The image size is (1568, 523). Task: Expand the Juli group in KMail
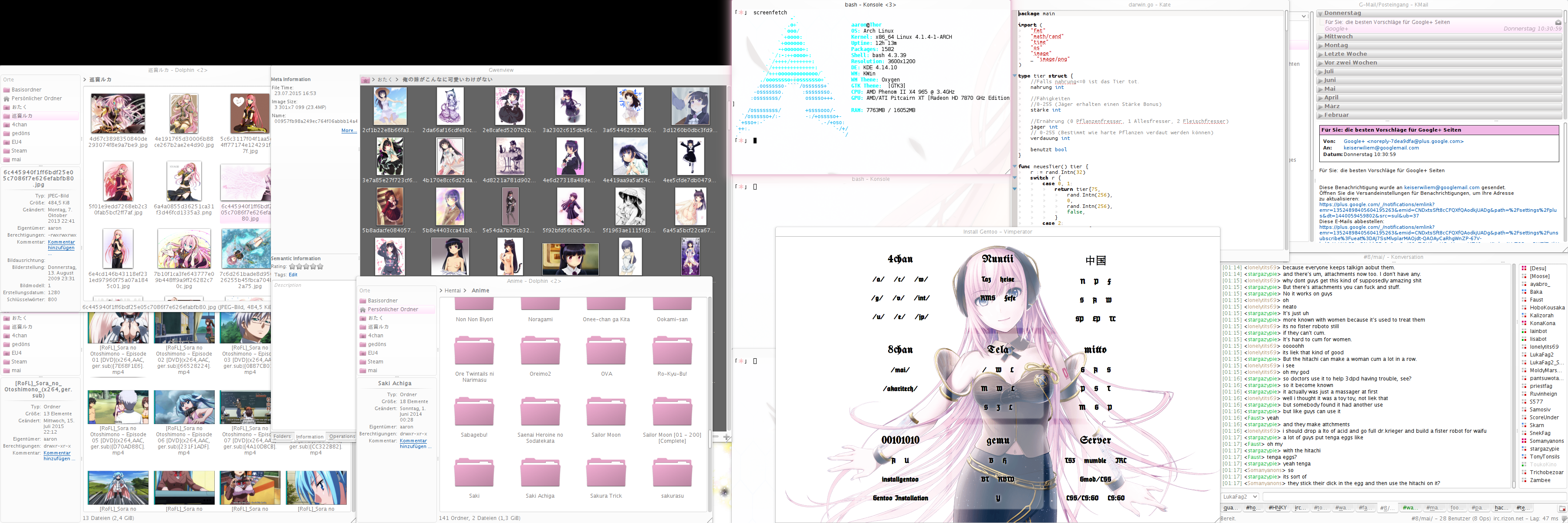point(1320,72)
